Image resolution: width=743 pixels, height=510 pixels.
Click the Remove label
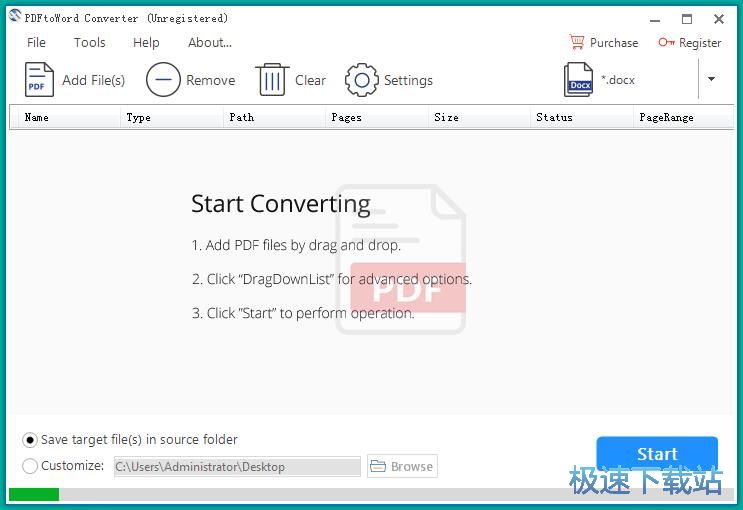(x=210, y=80)
